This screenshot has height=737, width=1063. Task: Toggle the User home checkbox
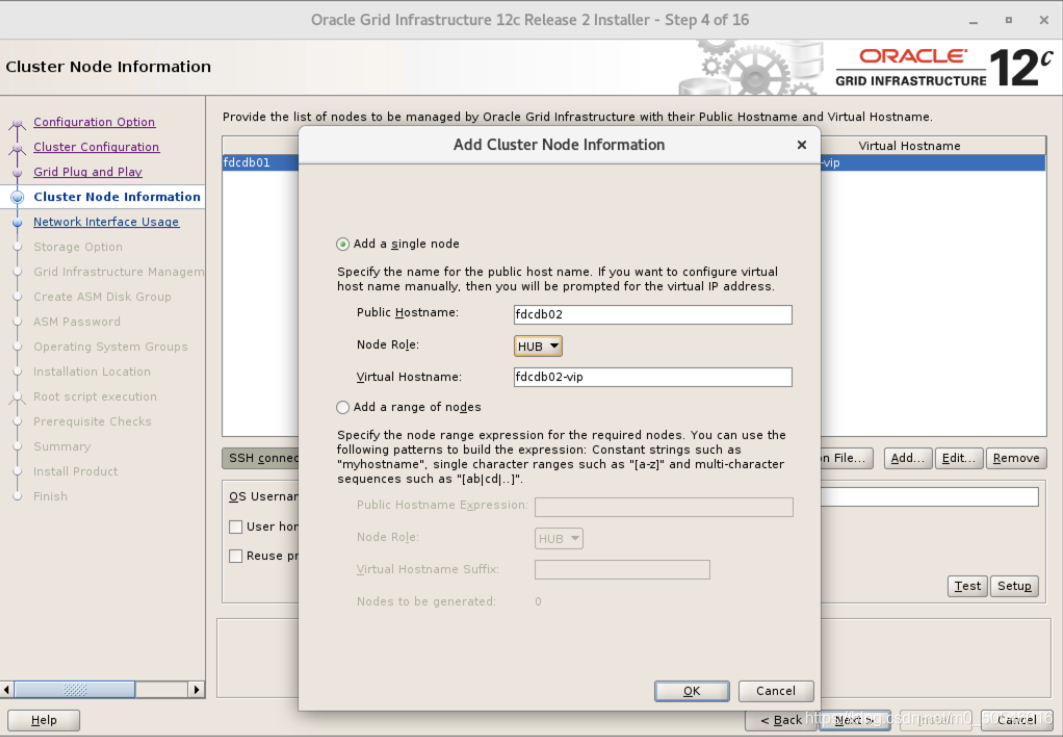tap(236, 527)
